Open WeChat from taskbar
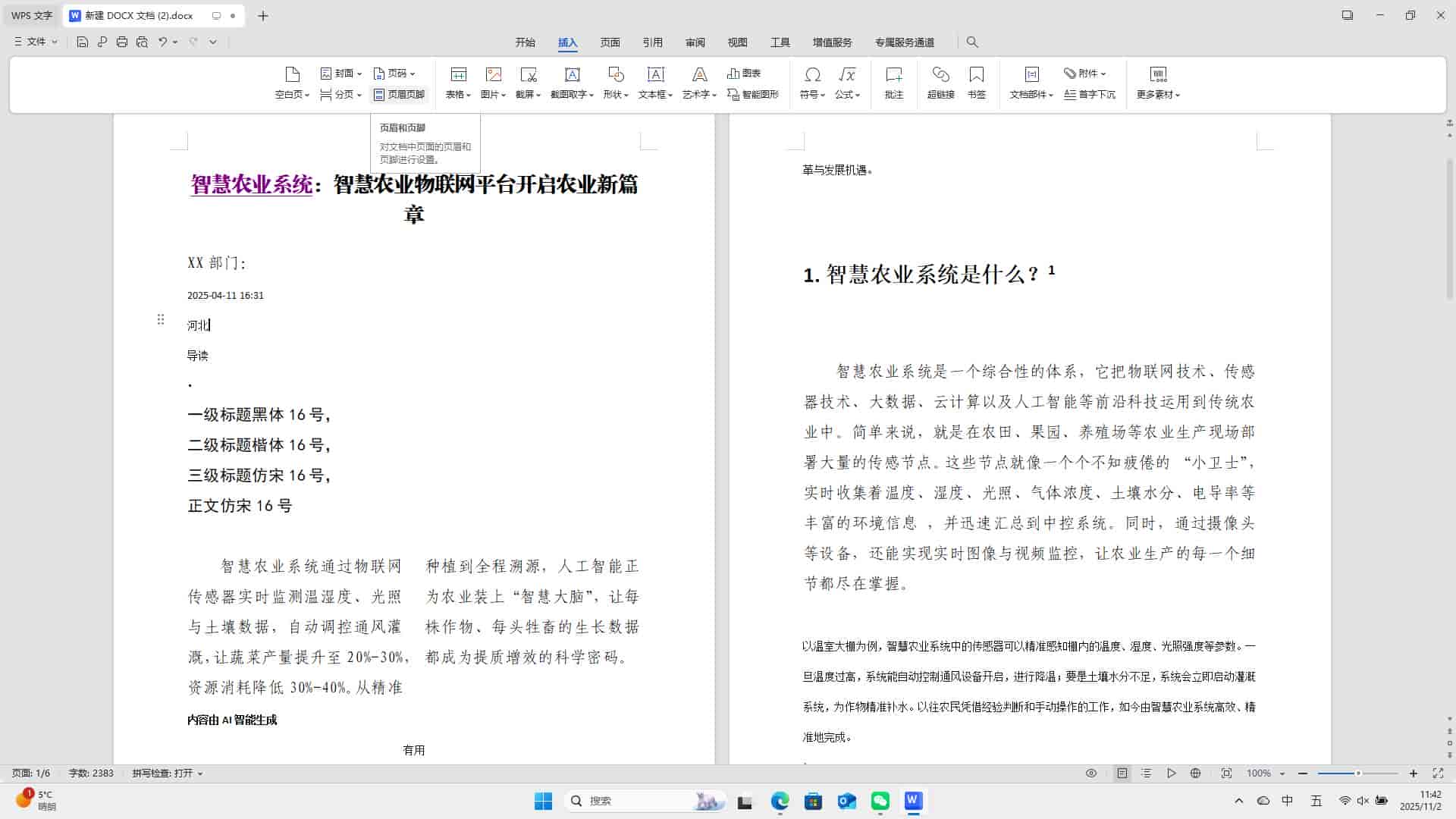1456x819 pixels. [880, 801]
